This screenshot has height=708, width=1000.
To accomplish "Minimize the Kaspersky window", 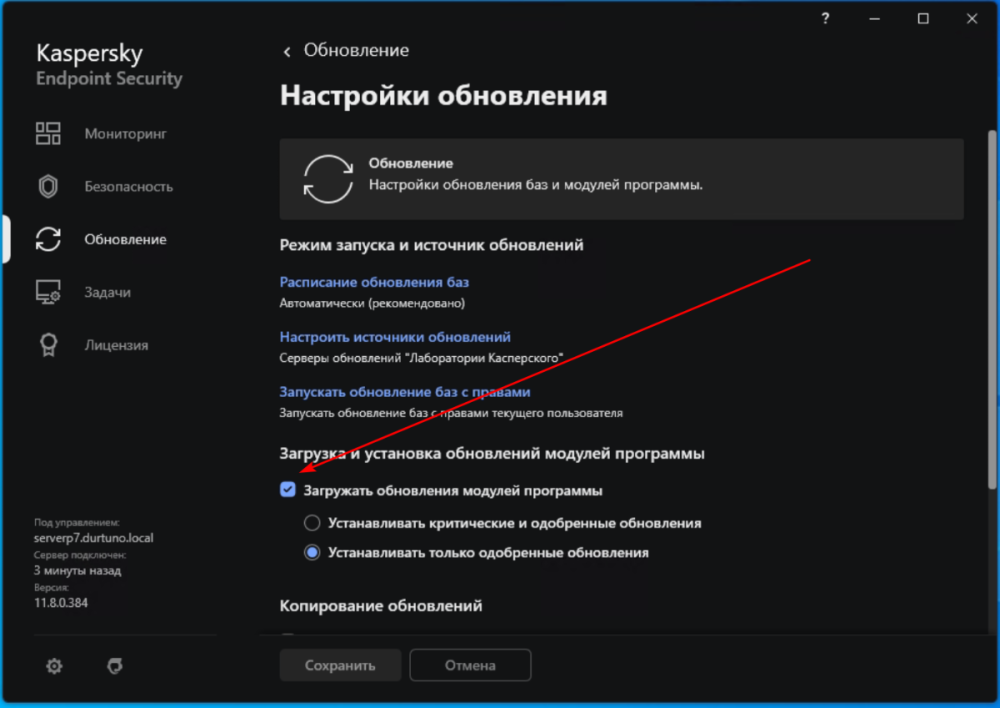I will (x=874, y=18).
